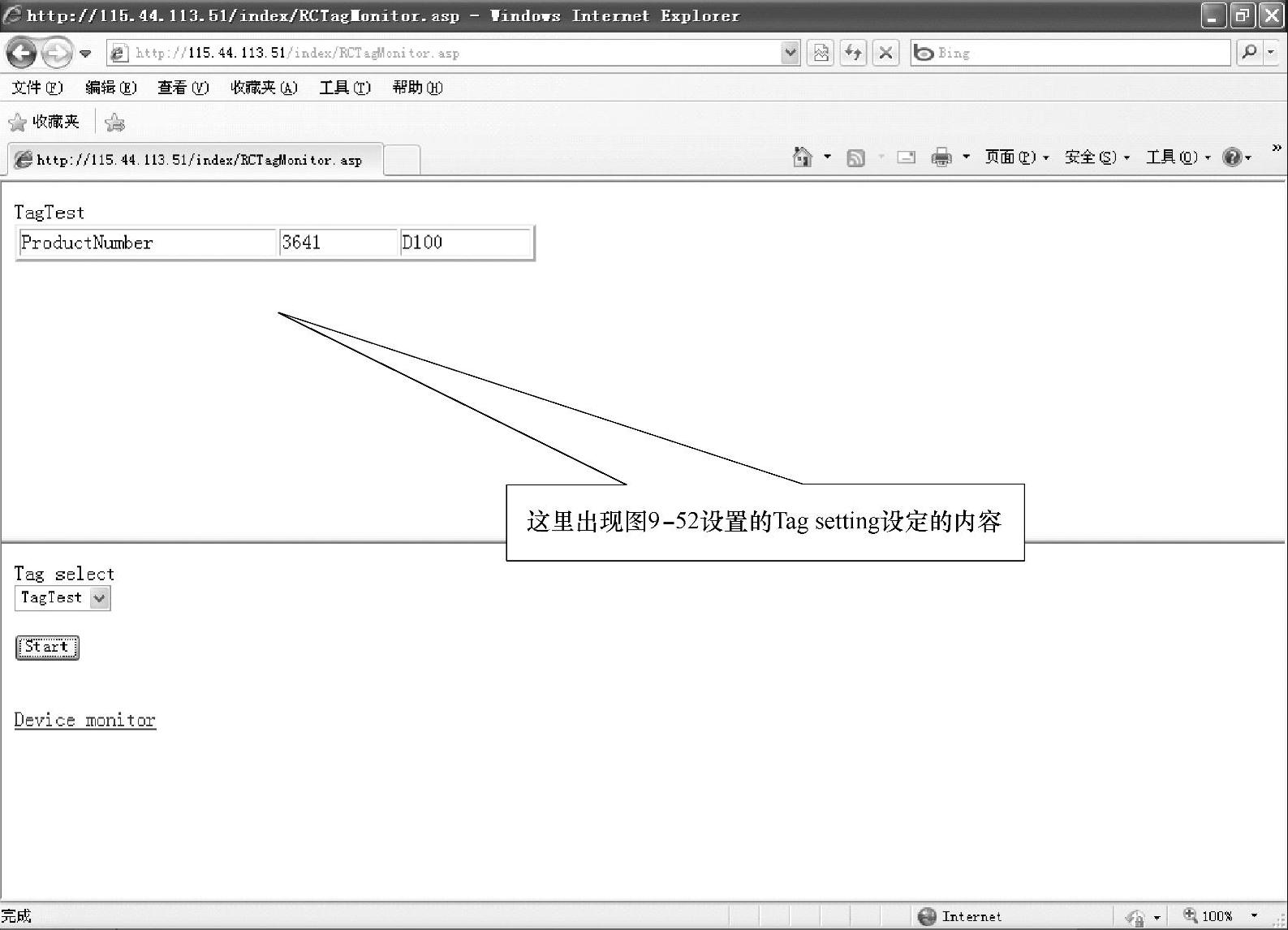Screen dimensions: 1288x930
Task: Open the search provider dropdown arrow
Action: [x=1271, y=53]
